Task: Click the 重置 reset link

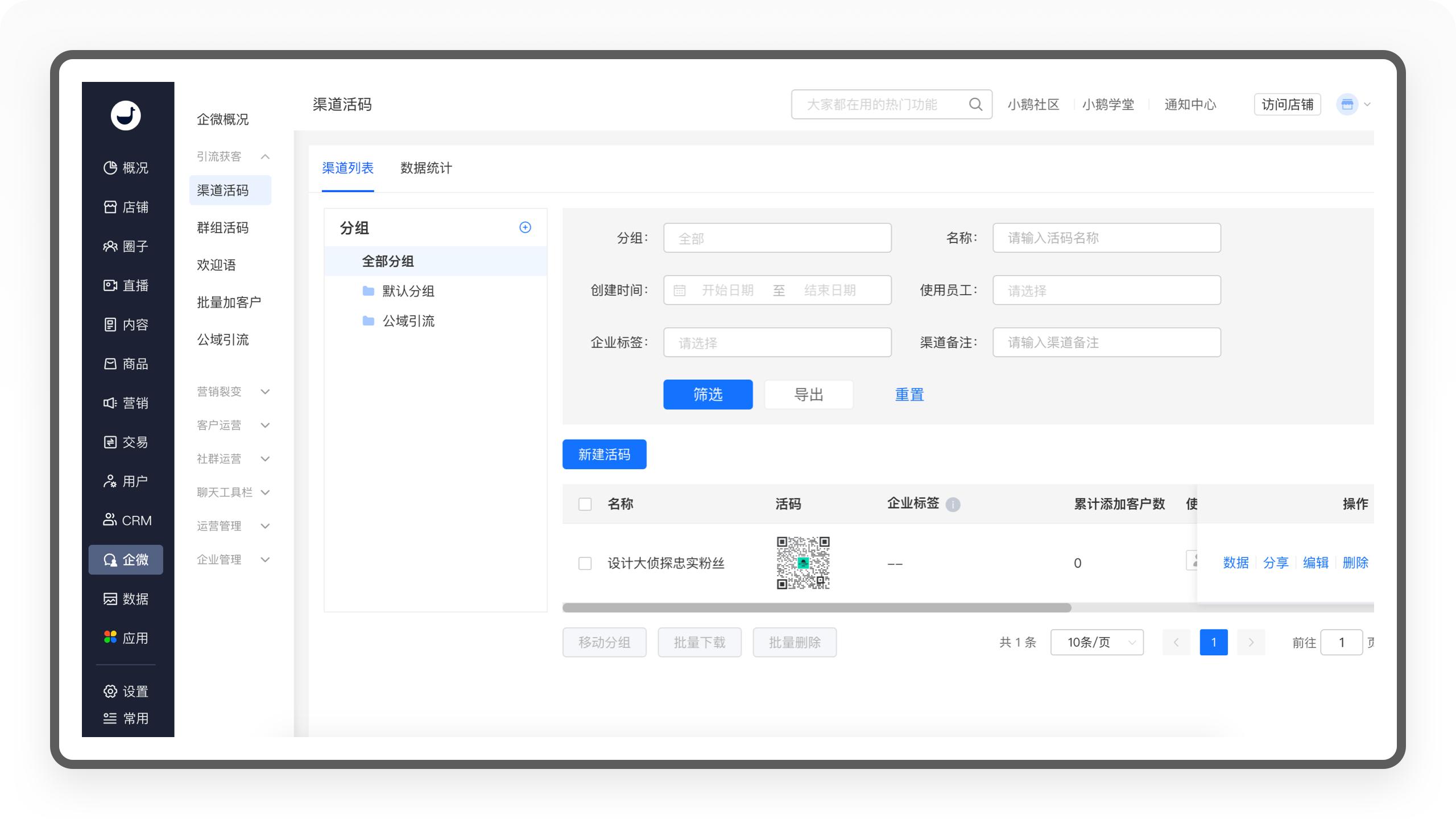Action: pyautogui.click(x=909, y=394)
